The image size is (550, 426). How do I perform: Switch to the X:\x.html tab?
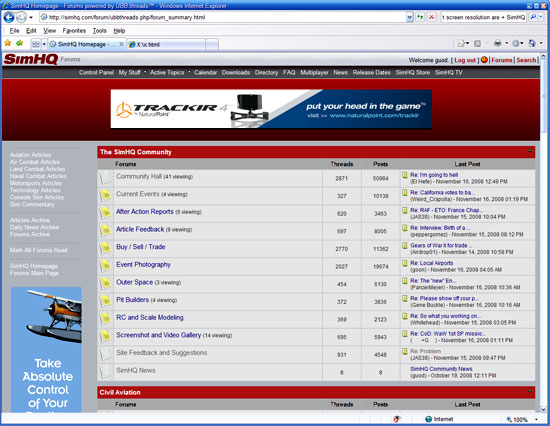[166, 45]
